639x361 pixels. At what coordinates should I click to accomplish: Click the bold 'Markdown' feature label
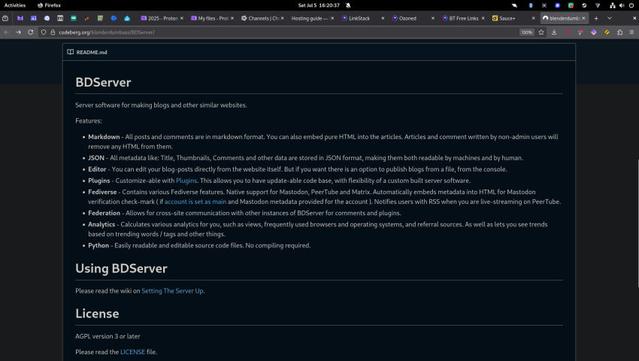click(x=104, y=137)
